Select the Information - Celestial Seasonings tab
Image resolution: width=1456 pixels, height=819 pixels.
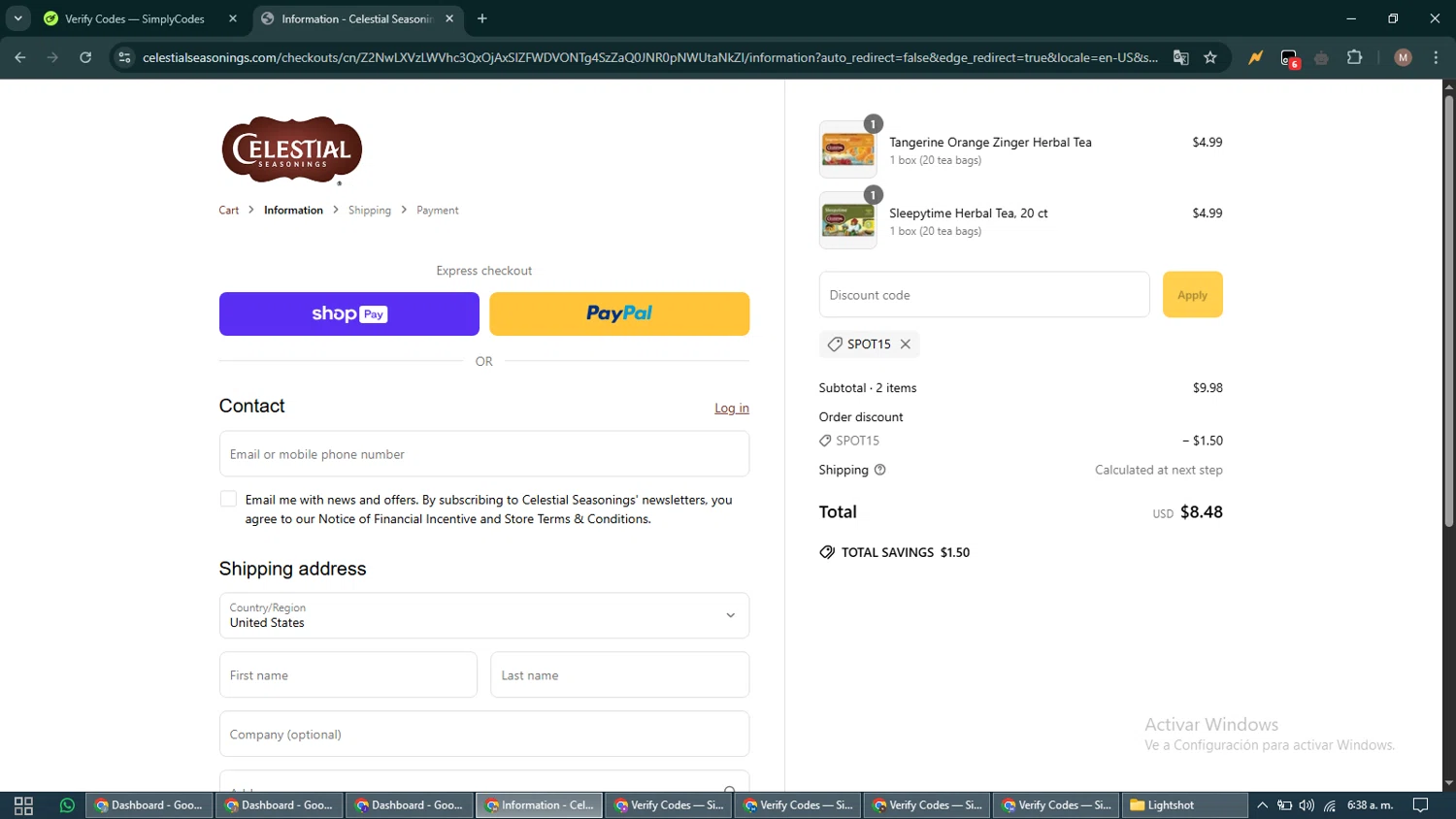click(x=359, y=18)
